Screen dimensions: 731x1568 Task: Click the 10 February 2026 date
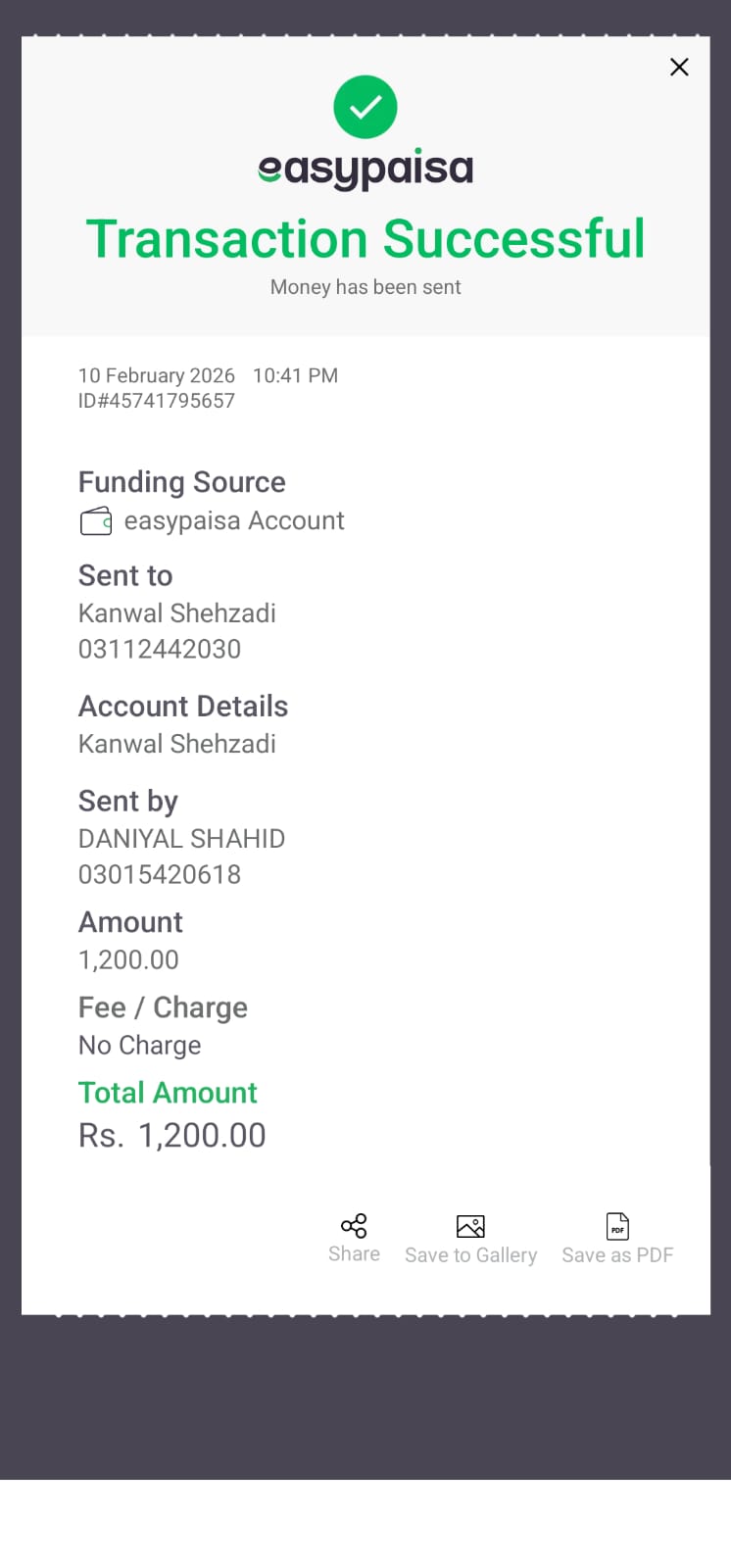point(157,375)
